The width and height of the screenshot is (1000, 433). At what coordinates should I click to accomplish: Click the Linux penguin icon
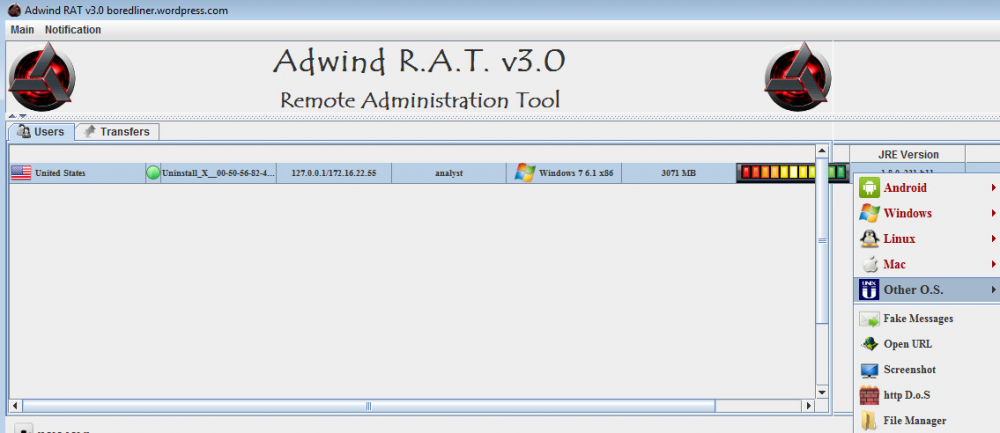pos(869,239)
